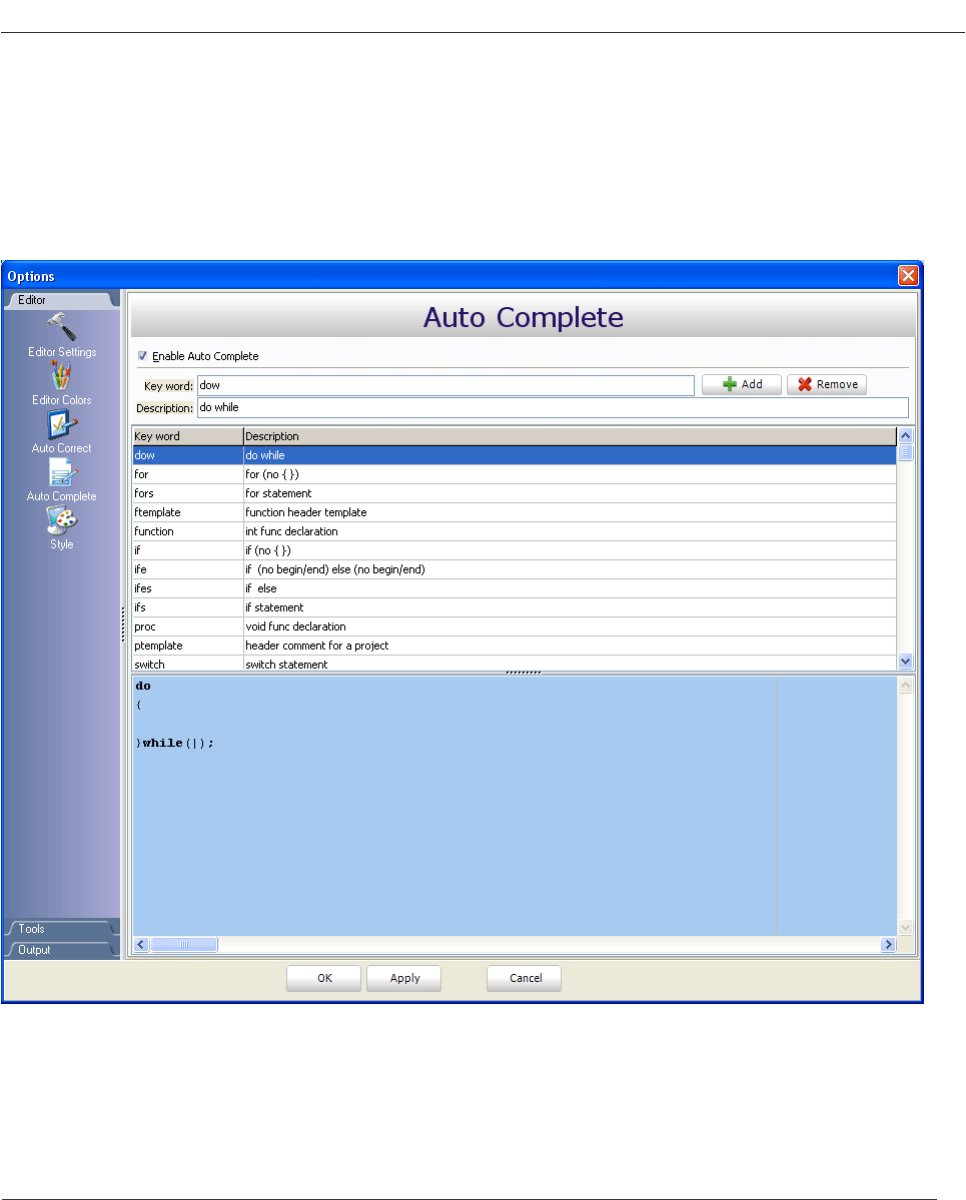Screen dimensions: 966x1200
Task: Click keyword list scroll down arrow
Action: point(905,661)
